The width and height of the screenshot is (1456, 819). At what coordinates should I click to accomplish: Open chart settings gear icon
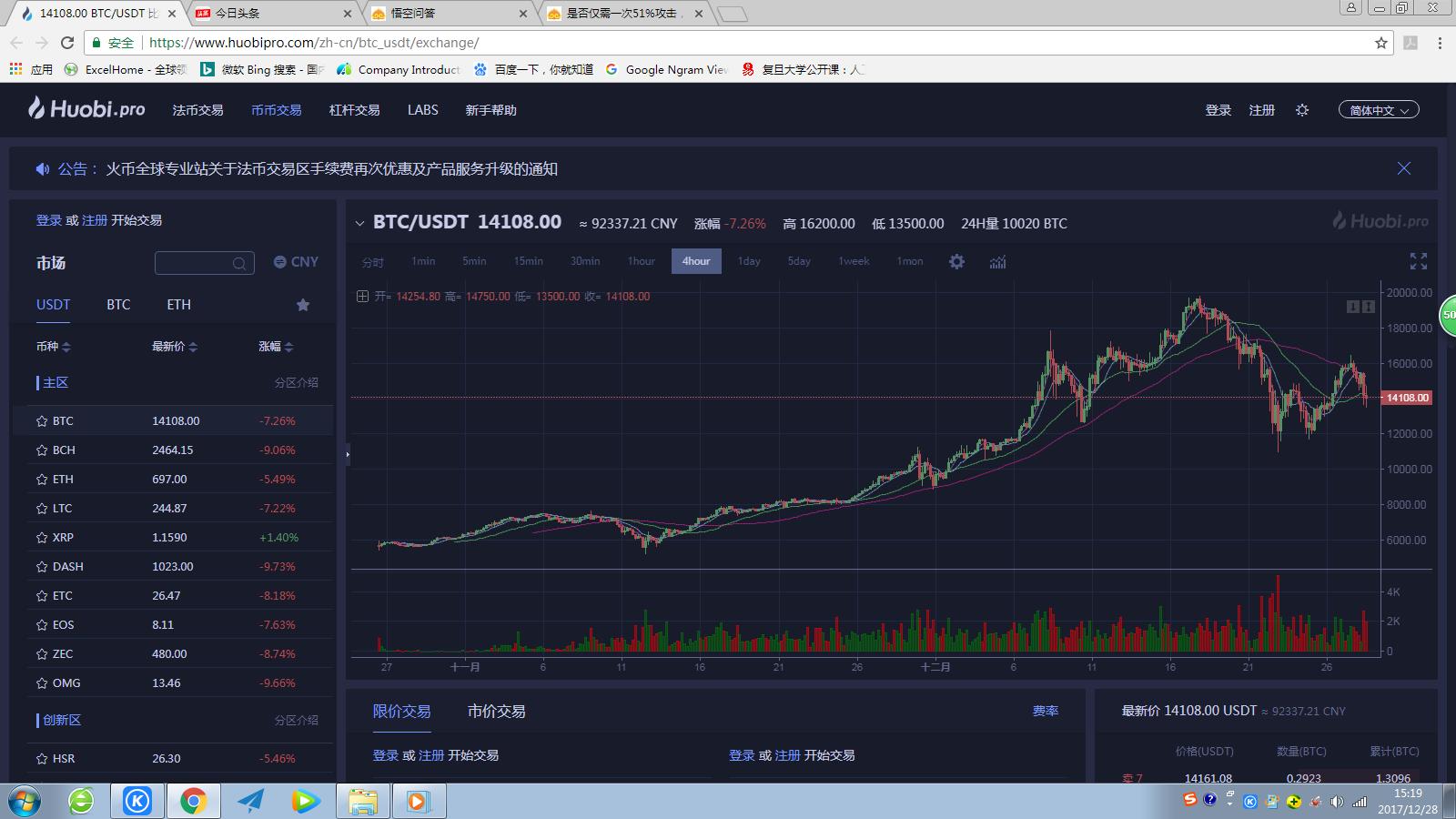pos(956,261)
